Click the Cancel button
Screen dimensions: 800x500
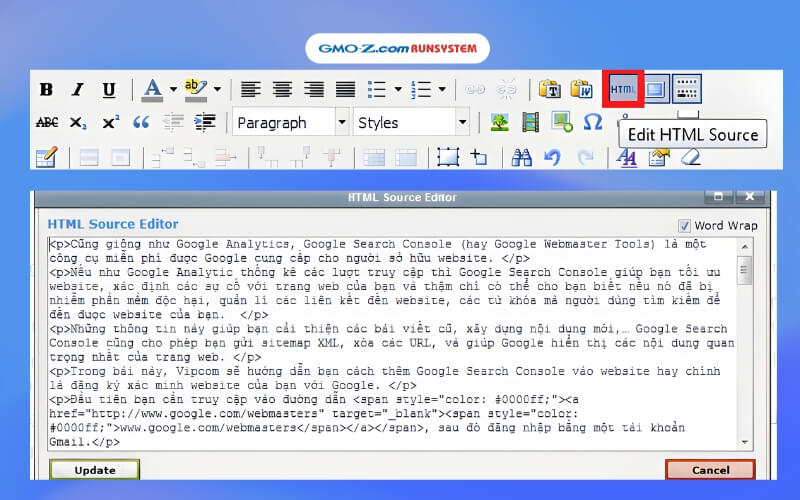709,470
